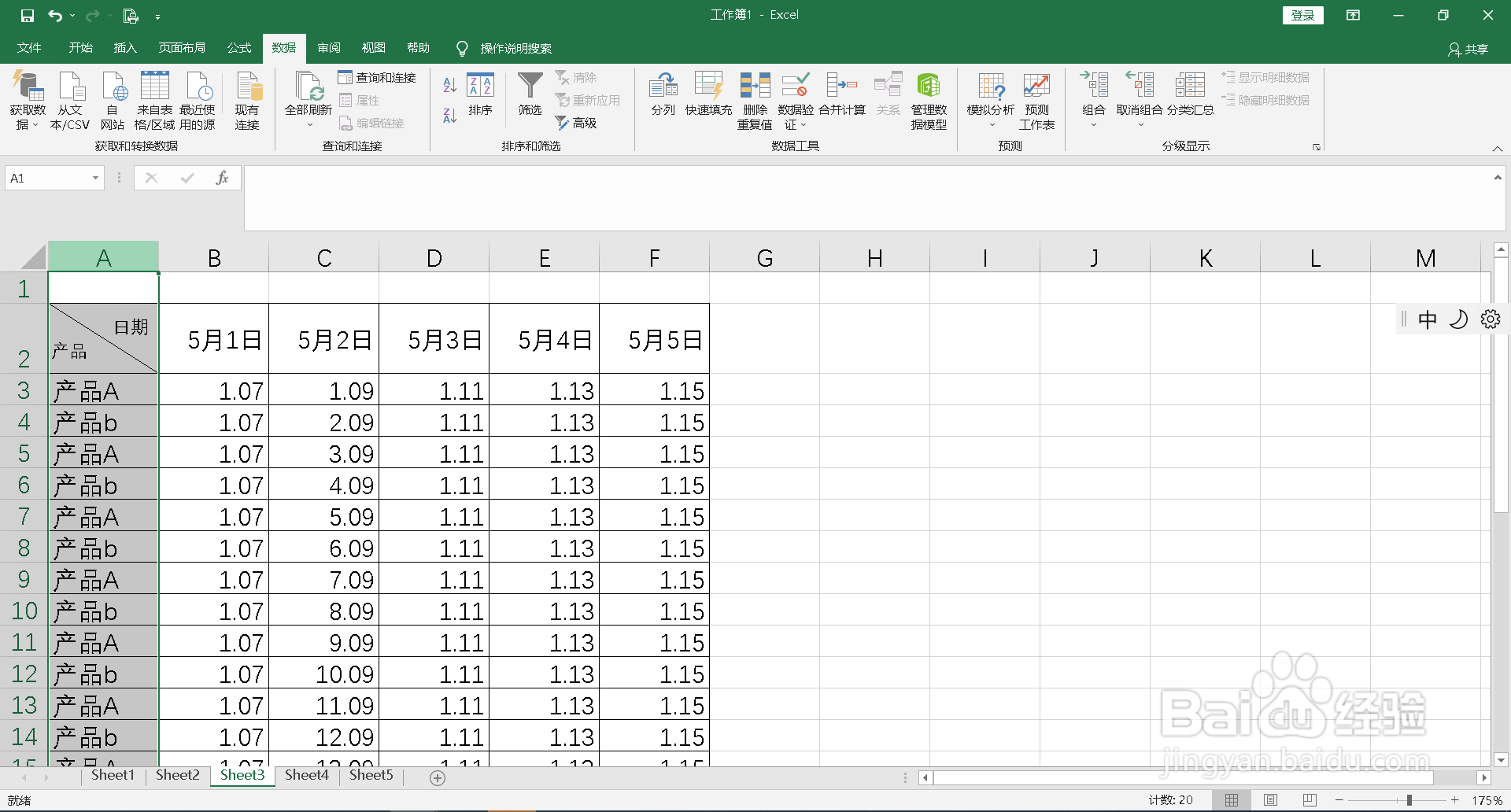Open the Page Layout (页面布局) tab
Screen dimensions: 1511x812
pos(182,48)
